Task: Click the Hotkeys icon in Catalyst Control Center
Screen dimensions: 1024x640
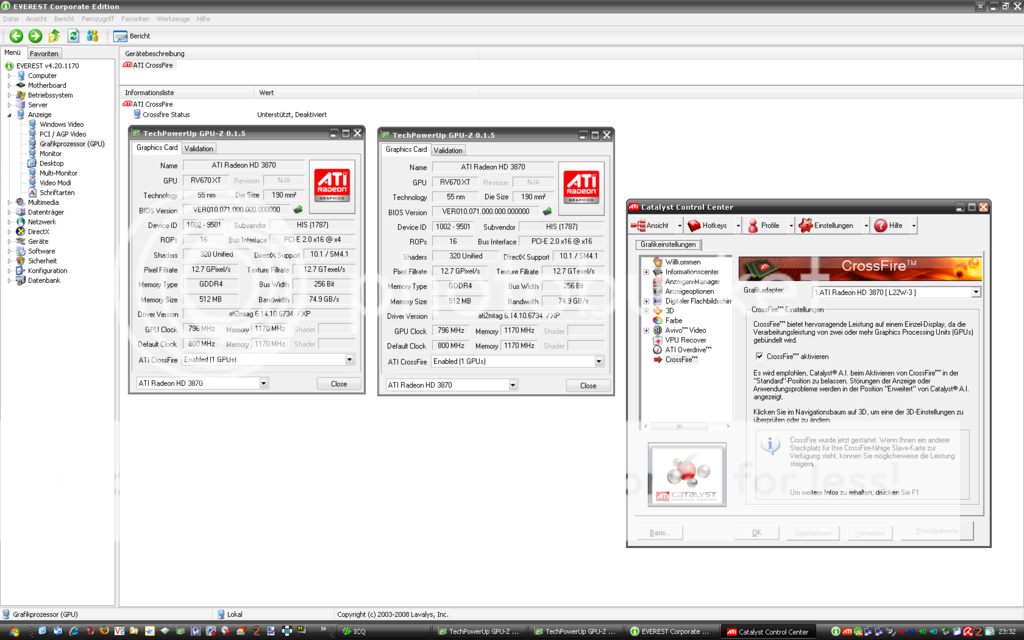Action: pyautogui.click(x=694, y=225)
